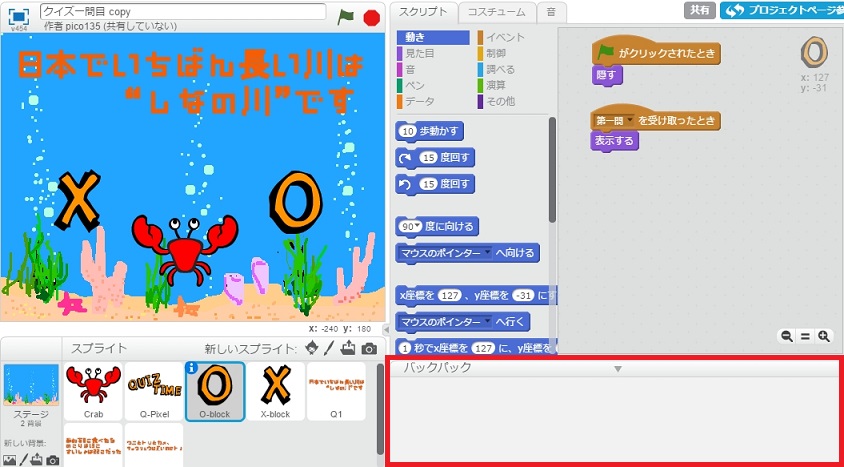Upload backdrop from file icon
The width and height of the screenshot is (844, 467).
pos(37,459)
